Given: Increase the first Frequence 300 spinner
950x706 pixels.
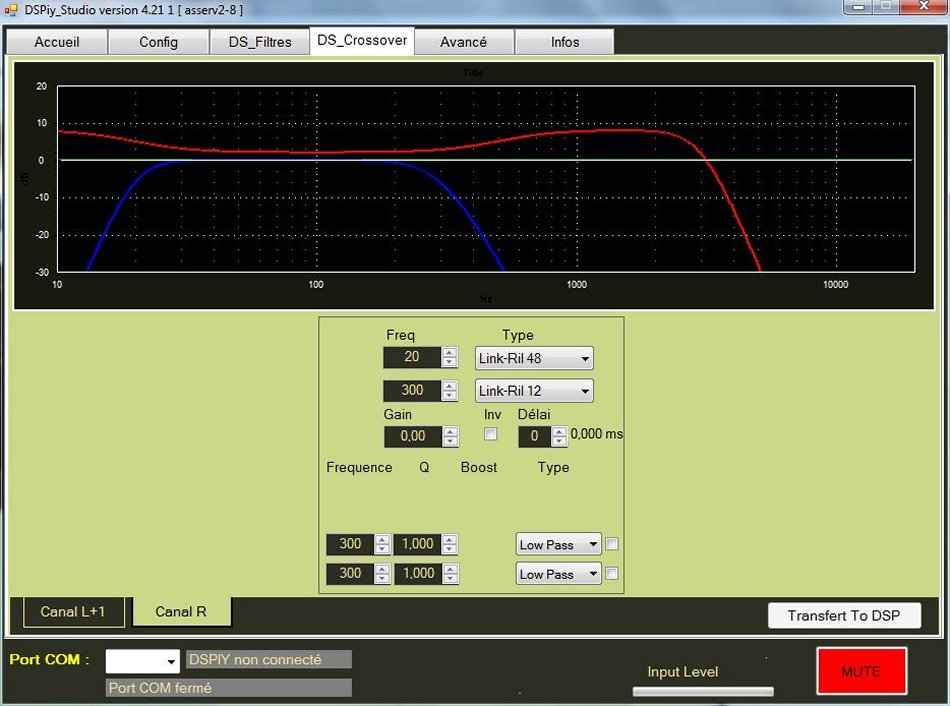Looking at the screenshot, I should coord(382,539).
